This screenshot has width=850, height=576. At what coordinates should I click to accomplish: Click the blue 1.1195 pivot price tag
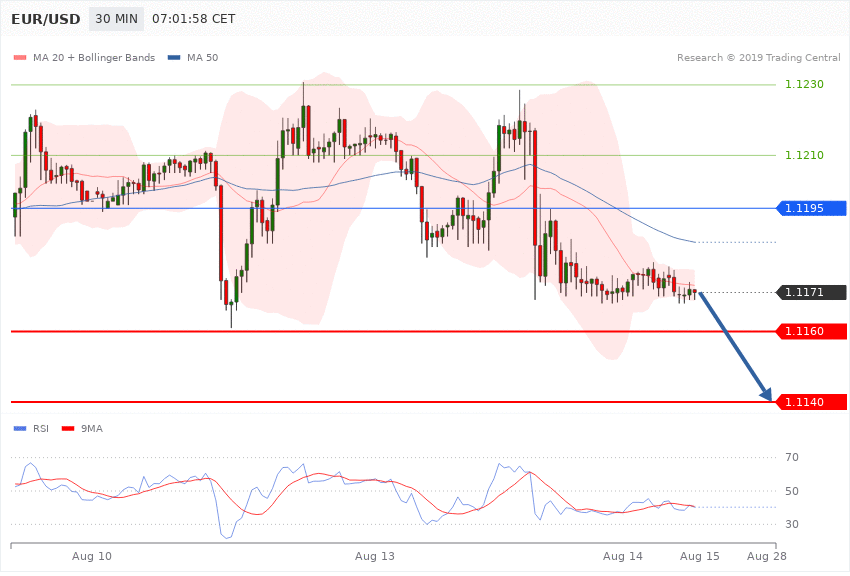tap(812, 208)
